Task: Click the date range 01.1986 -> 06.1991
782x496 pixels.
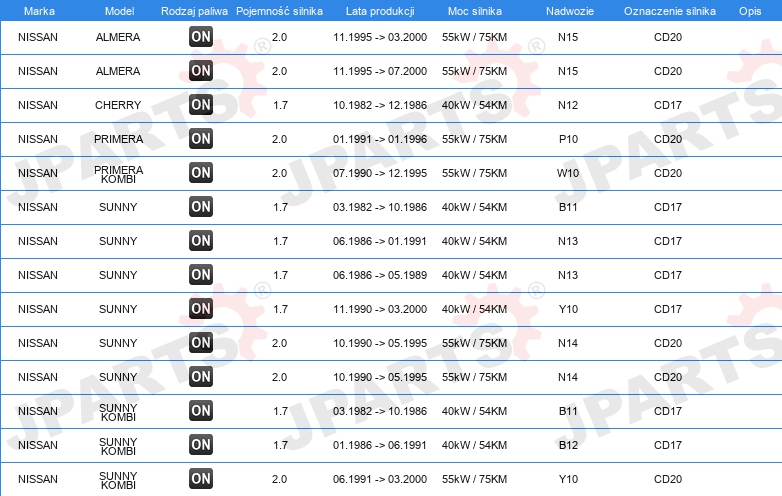Action: pyautogui.click(x=380, y=445)
